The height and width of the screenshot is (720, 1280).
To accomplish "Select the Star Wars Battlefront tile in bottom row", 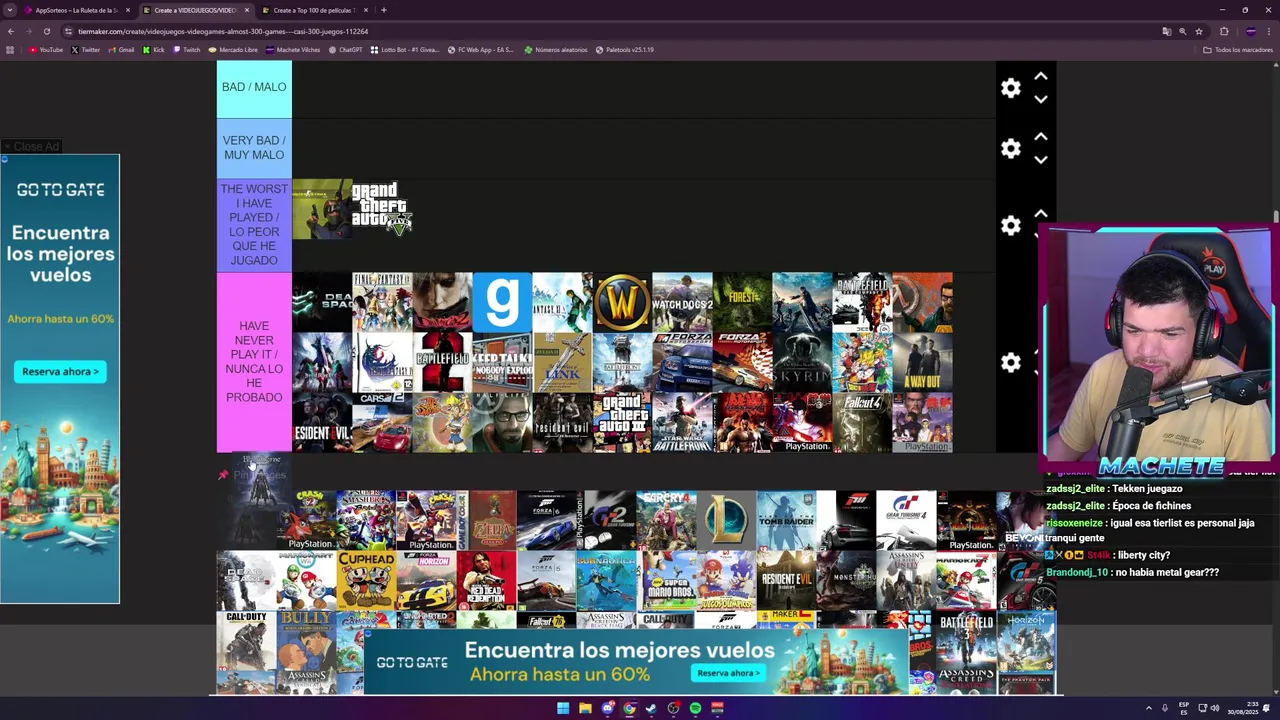I will tap(682, 422).
